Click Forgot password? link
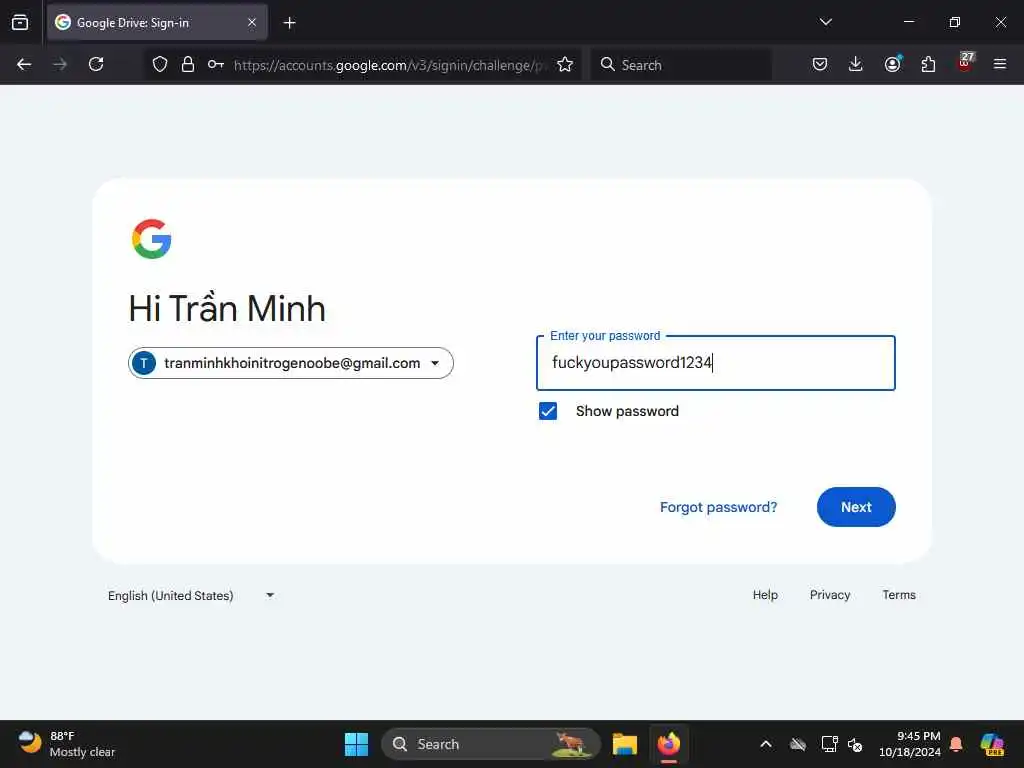Screen dimensions: 1024x768 coord(718,507)
